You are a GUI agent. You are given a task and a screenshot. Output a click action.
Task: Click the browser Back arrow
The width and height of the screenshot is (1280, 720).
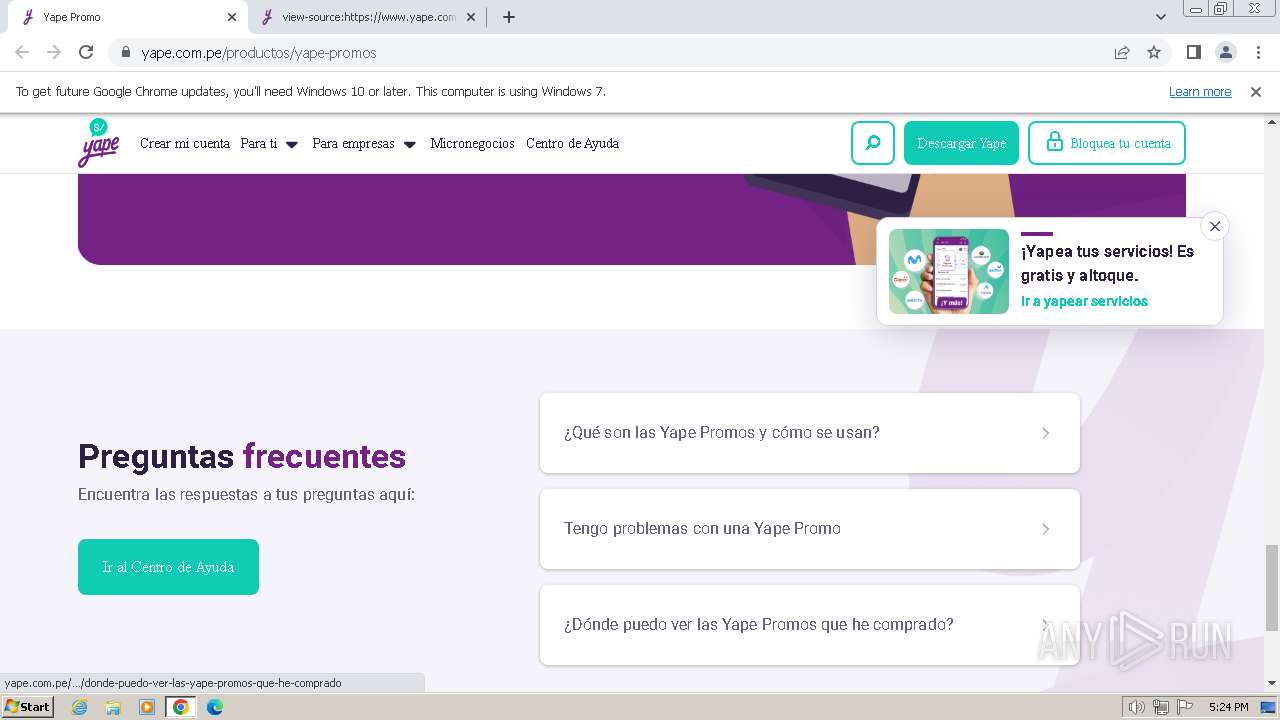(x=22, y=52)
